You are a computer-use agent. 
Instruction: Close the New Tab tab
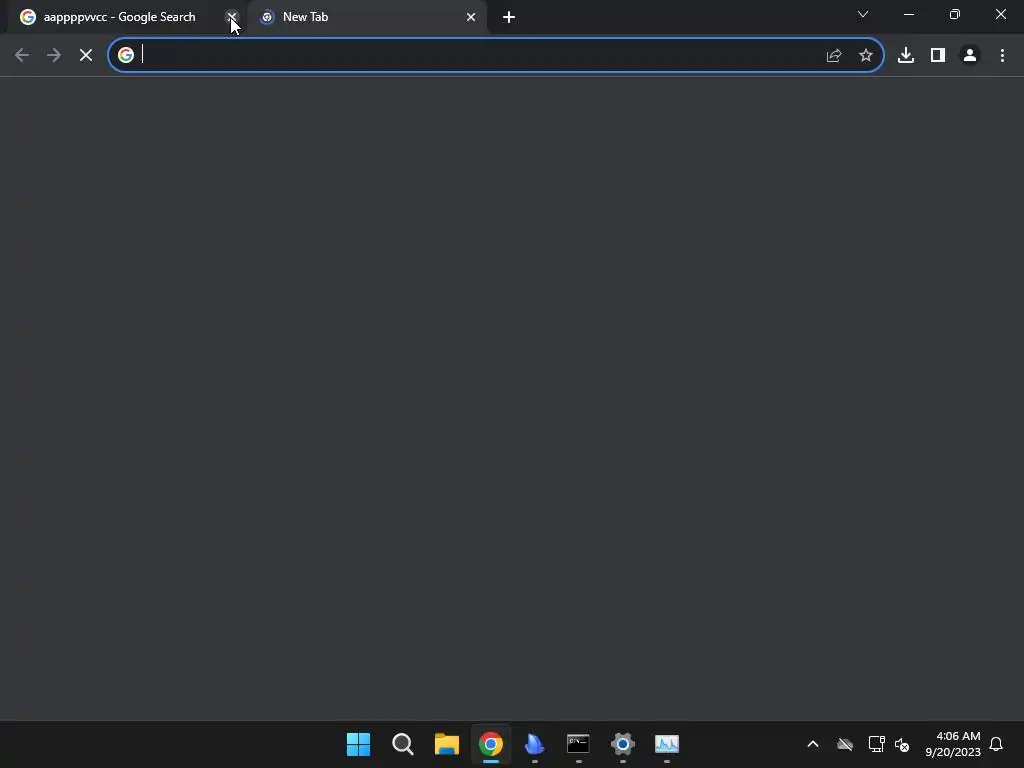[471, 17]
